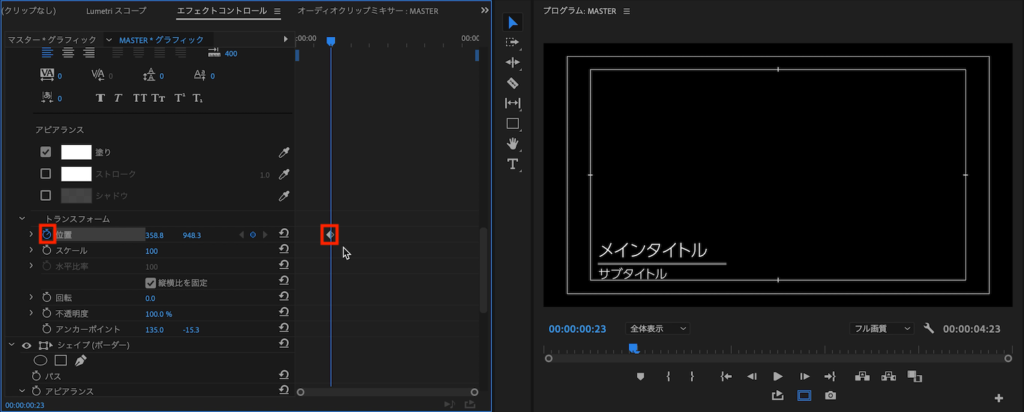
Task: Select the Type (T) tool
Action: pos(513,164)
